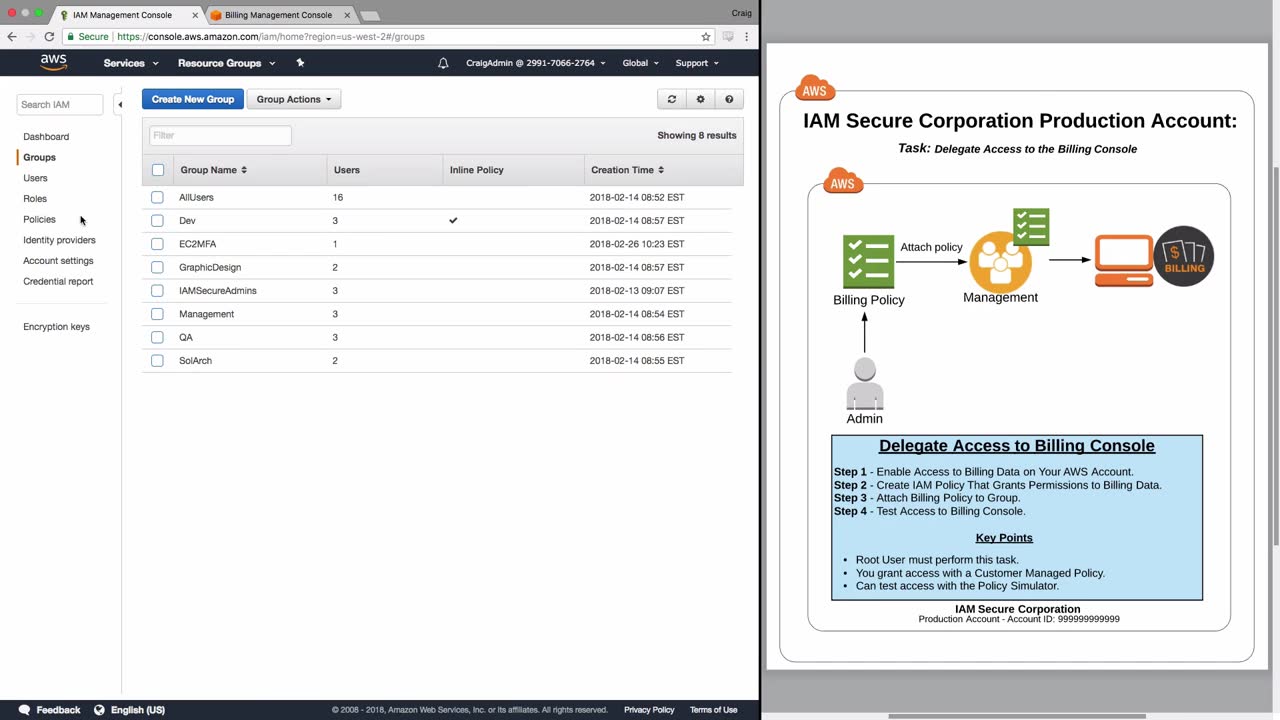
Task: Open Dashboard in the IAM sidebar
Action: pos(46,136)
